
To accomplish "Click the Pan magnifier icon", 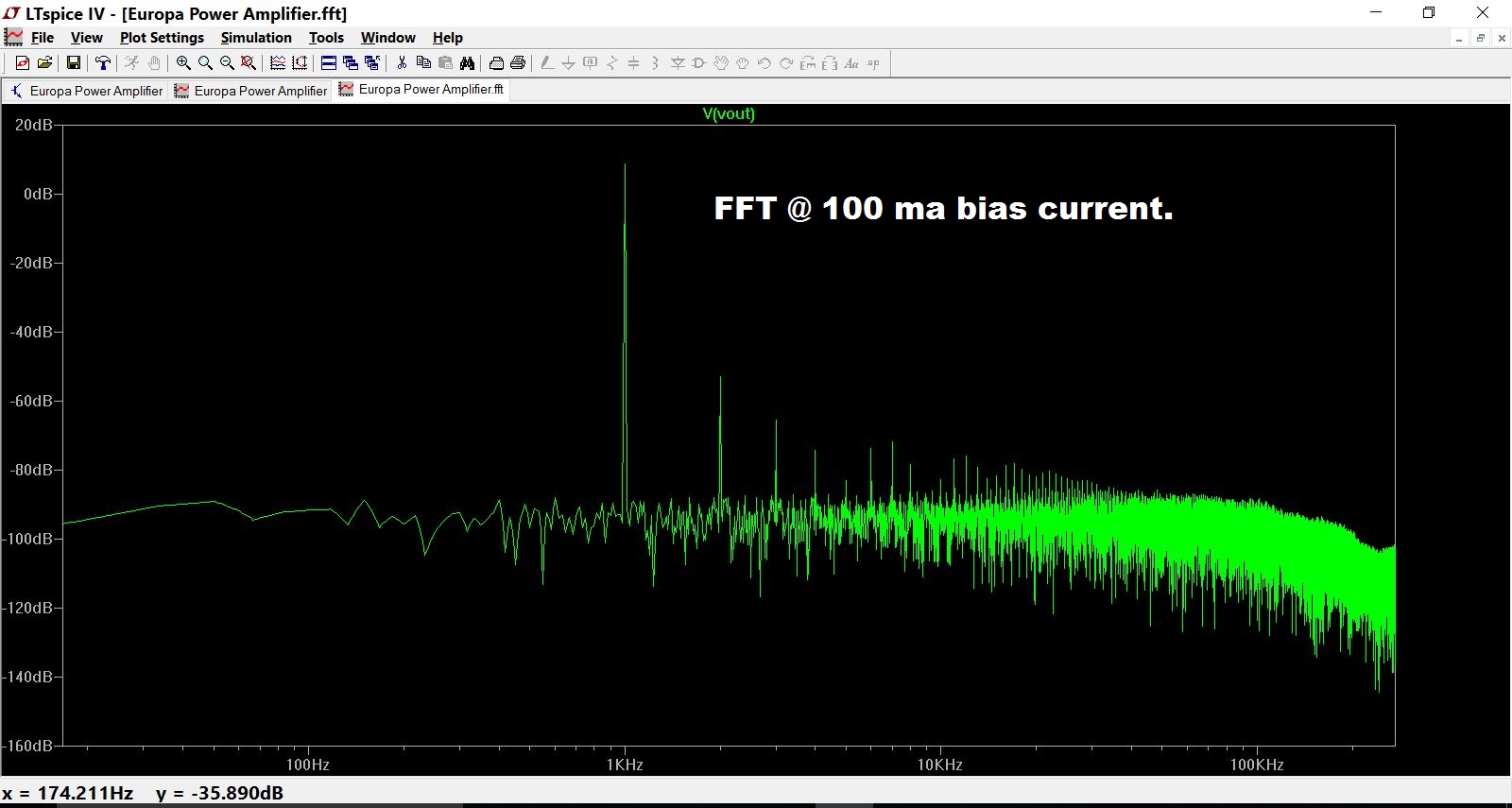I will coord(205,63).
